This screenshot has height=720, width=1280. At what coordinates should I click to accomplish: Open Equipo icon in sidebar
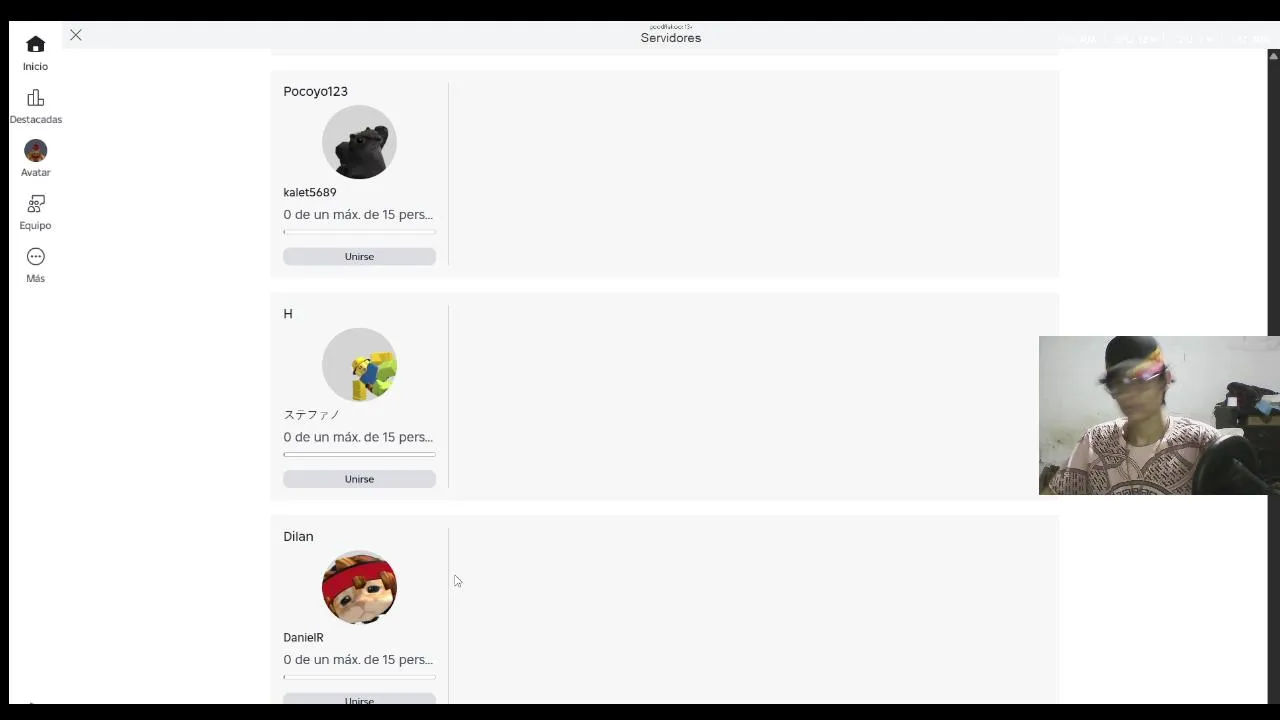(36, 204)
